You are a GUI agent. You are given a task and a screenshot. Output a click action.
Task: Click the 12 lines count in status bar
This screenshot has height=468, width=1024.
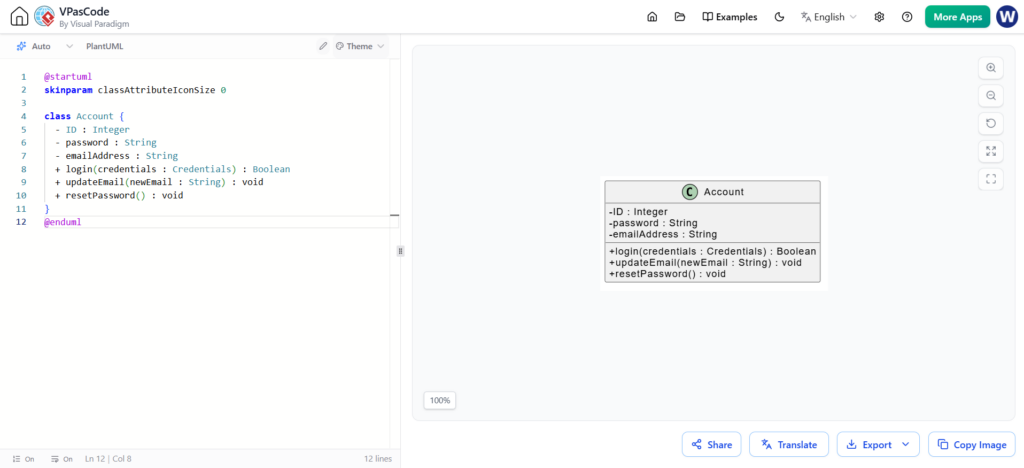[x=378, y=459]
